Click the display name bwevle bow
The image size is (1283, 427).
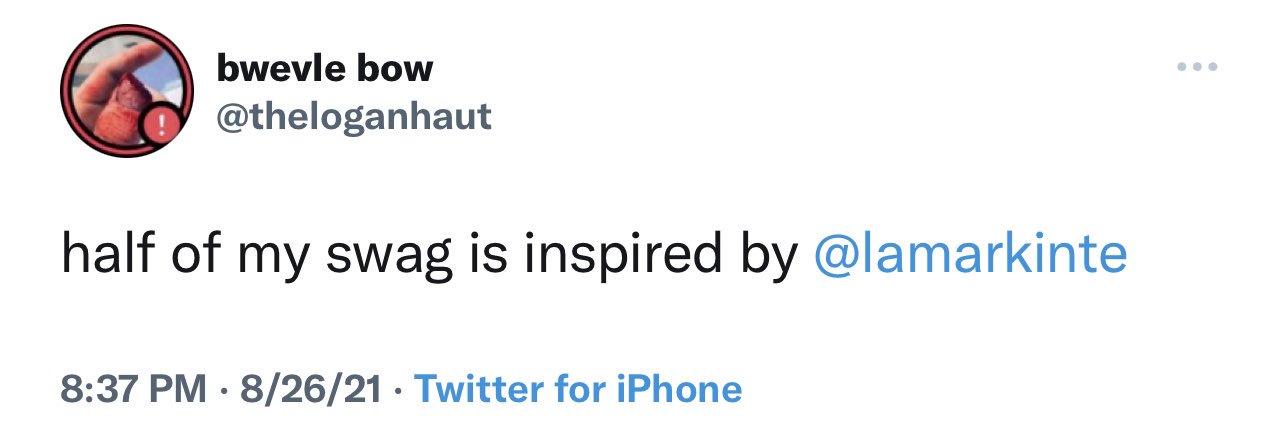325,68
